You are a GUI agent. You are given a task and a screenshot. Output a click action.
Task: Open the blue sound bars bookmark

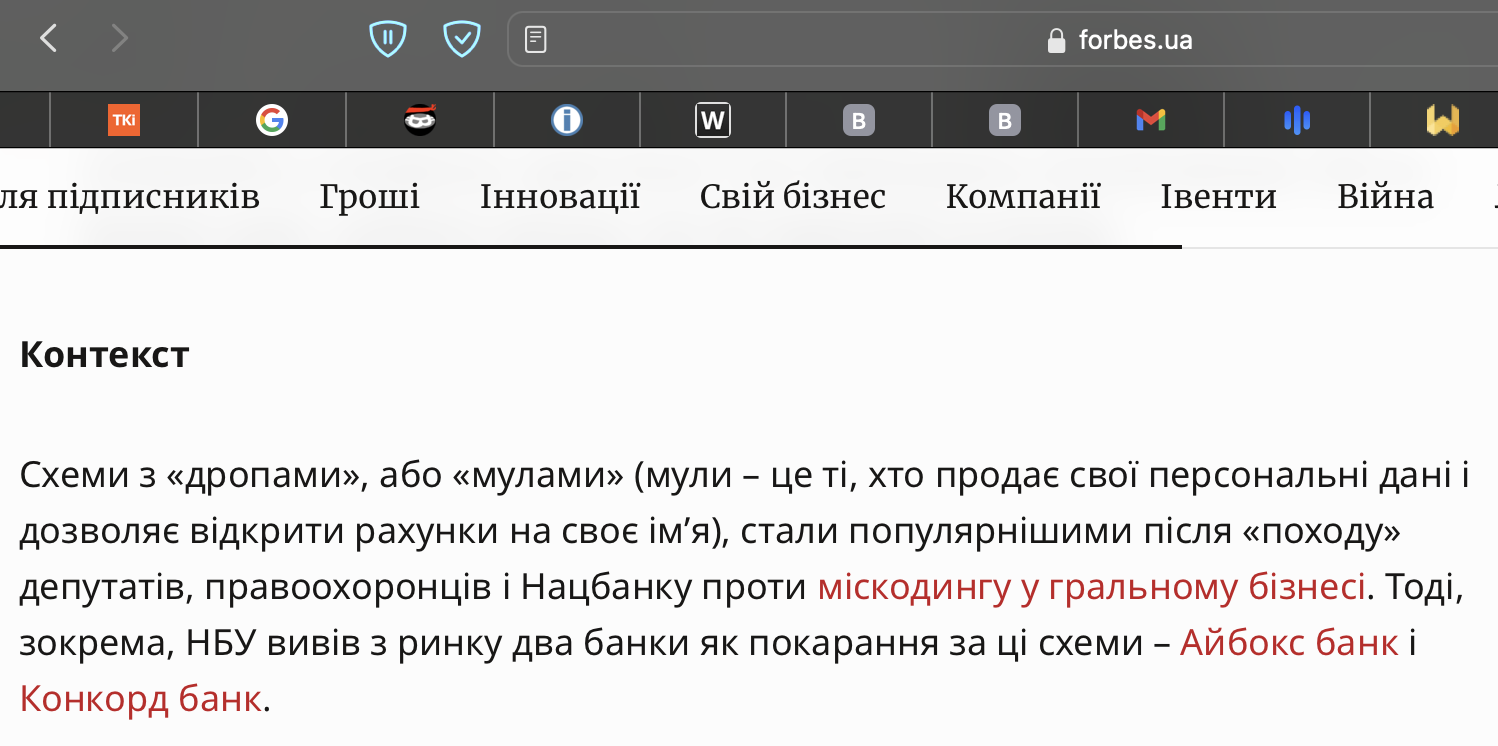point(1297,121)
